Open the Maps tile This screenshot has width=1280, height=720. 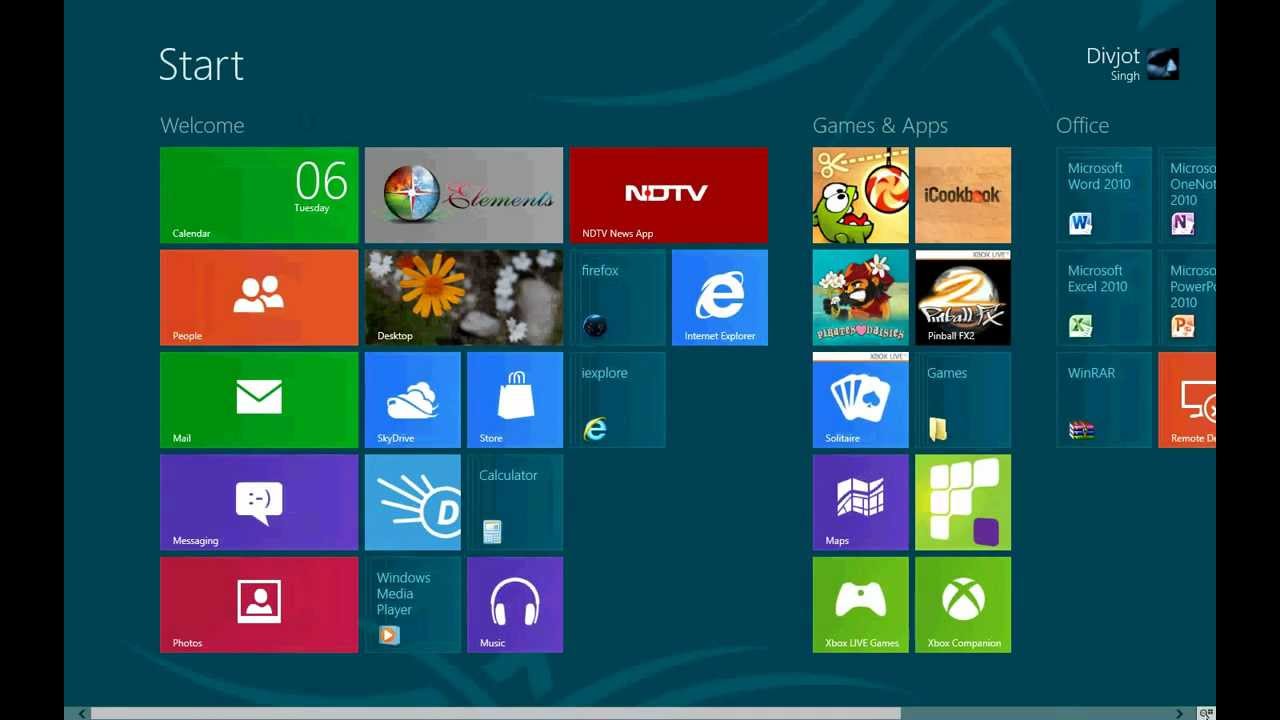click(x=861, y=503)
